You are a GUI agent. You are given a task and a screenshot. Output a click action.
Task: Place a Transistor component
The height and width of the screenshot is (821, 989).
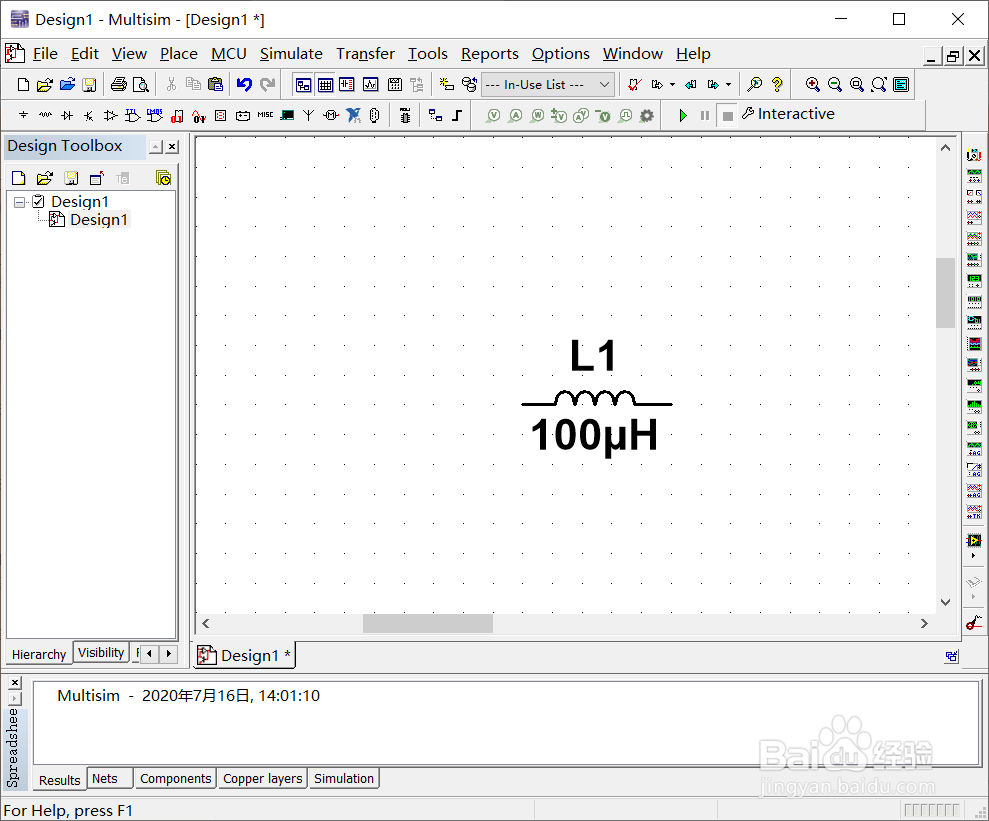pyautogui.click(x=88, y=115)
